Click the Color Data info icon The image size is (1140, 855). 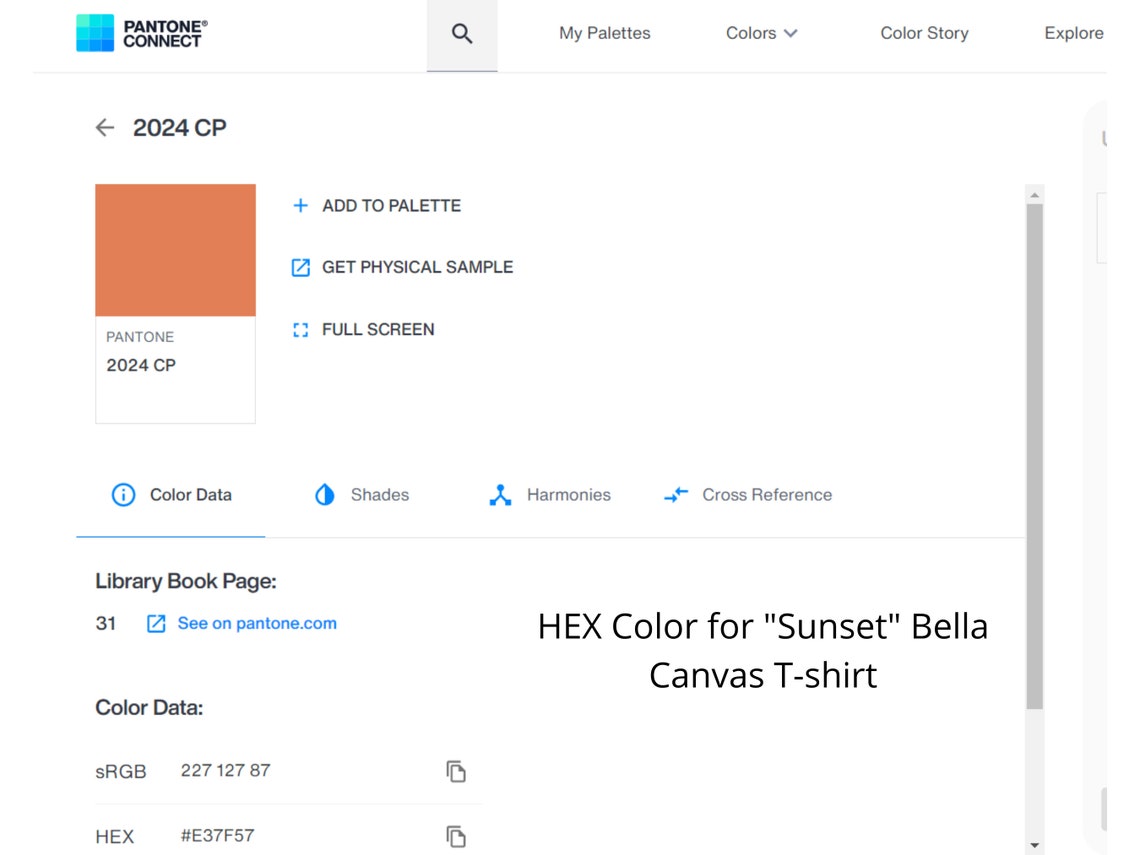click(x=122, y=494)
